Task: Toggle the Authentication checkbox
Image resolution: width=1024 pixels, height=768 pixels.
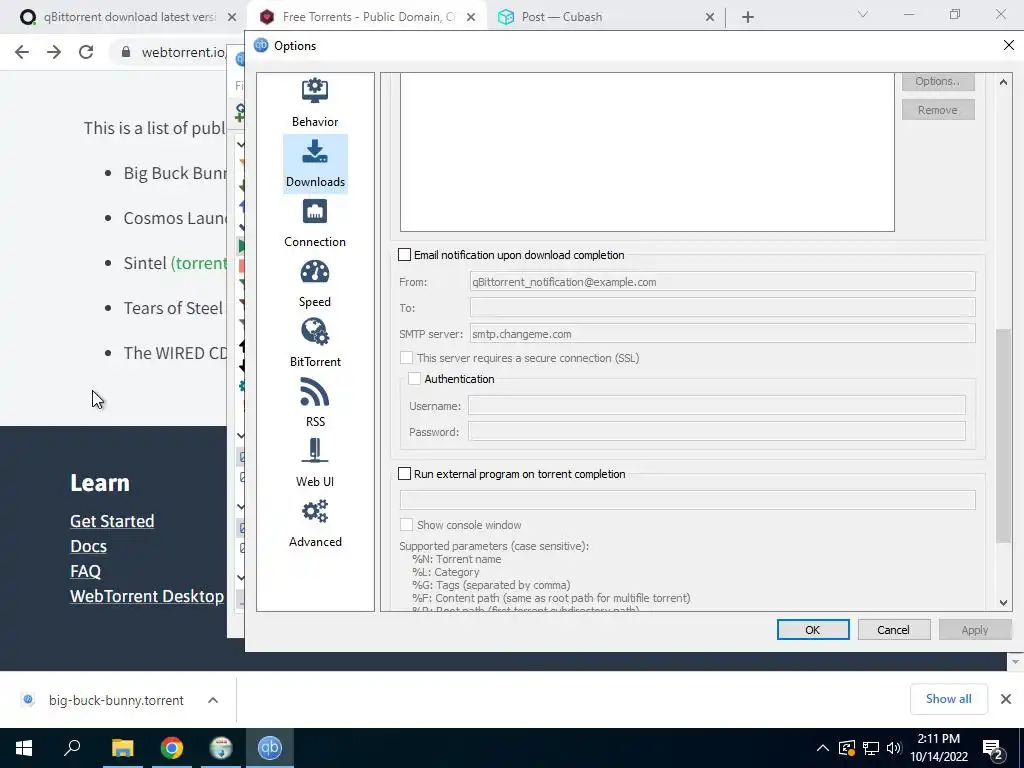Action: (x=414, y=379)
